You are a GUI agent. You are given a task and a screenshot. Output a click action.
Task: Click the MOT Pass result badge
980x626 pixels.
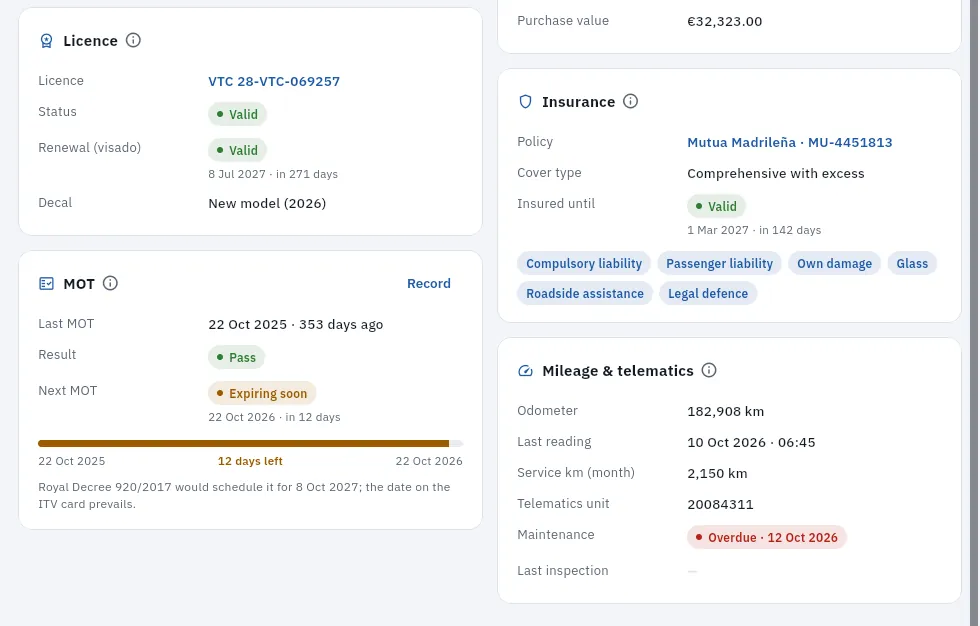pyautogui.click(x=236, y=357)
